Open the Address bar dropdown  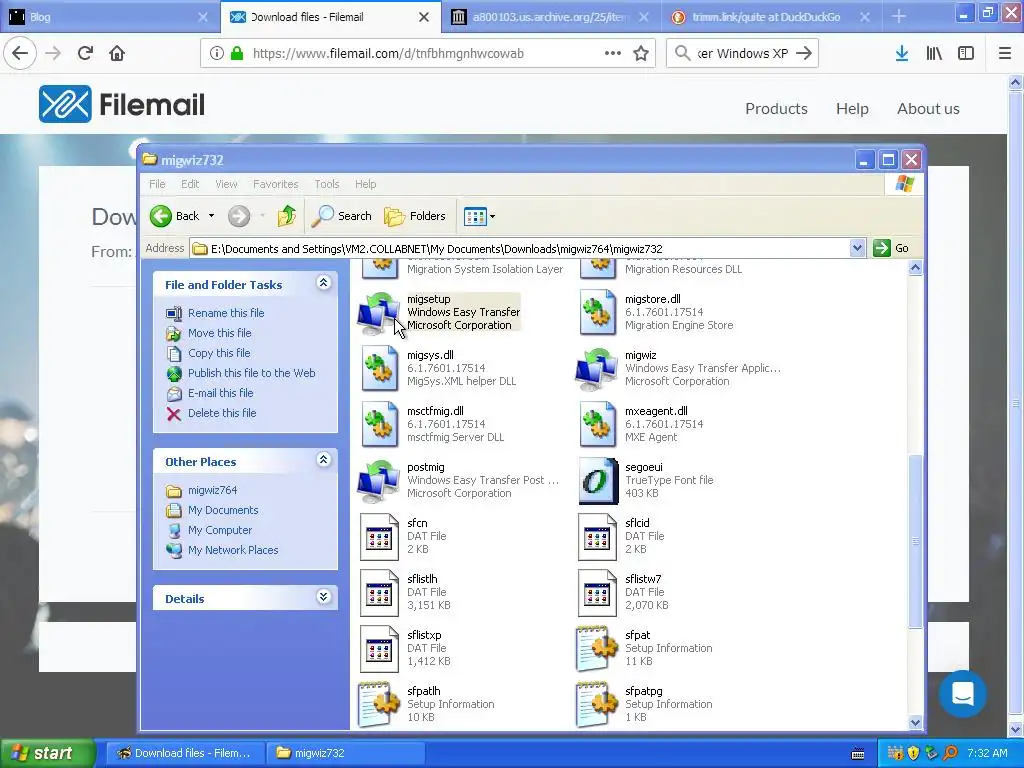click(x=857, y=248)
